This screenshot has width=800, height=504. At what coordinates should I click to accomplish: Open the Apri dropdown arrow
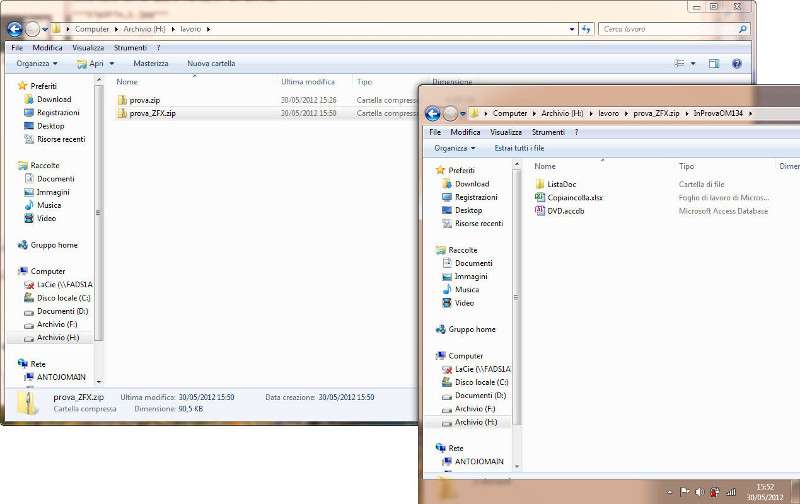coord(112,64)
